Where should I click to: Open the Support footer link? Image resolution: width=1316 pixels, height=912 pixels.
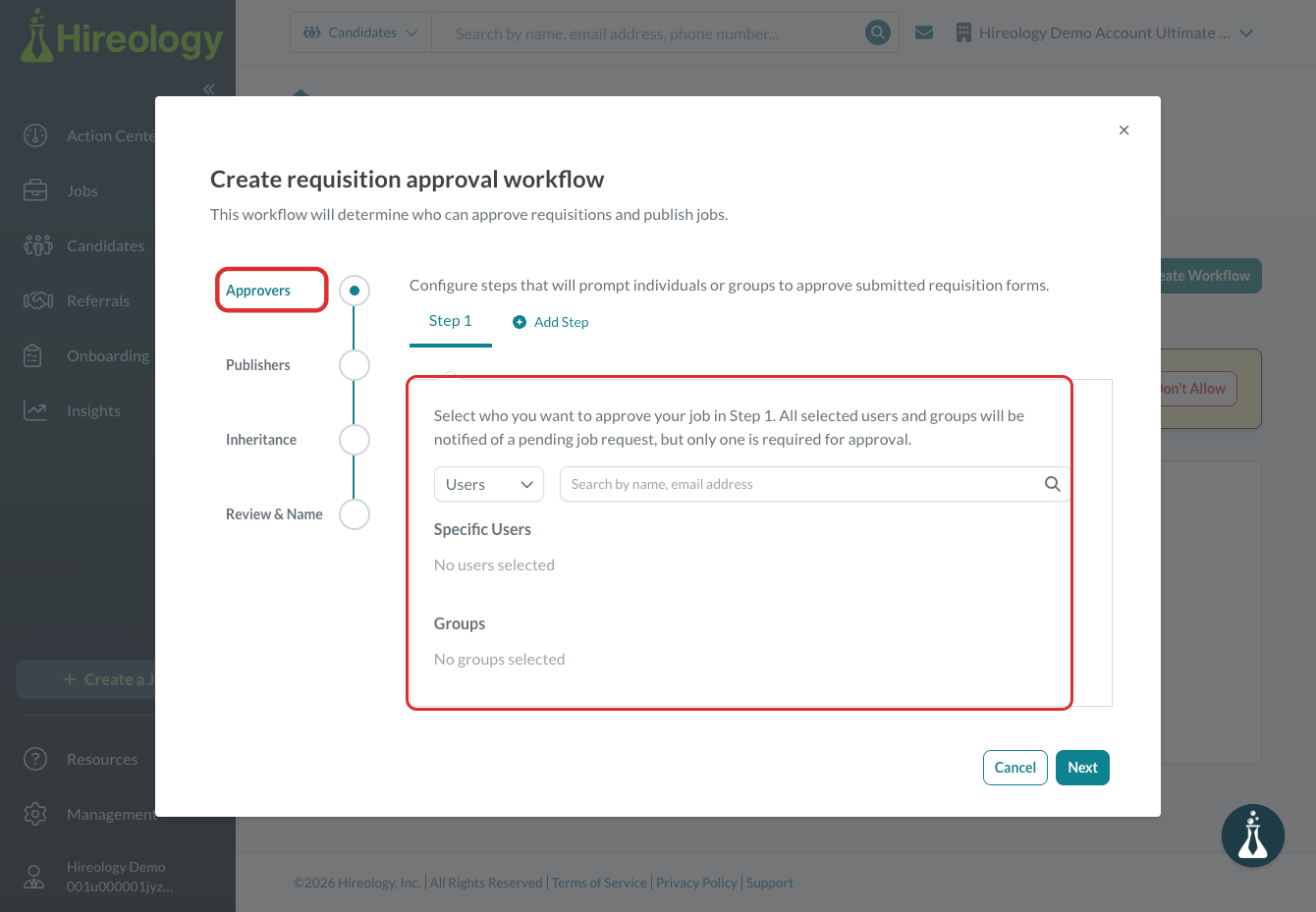coord(769,883)
